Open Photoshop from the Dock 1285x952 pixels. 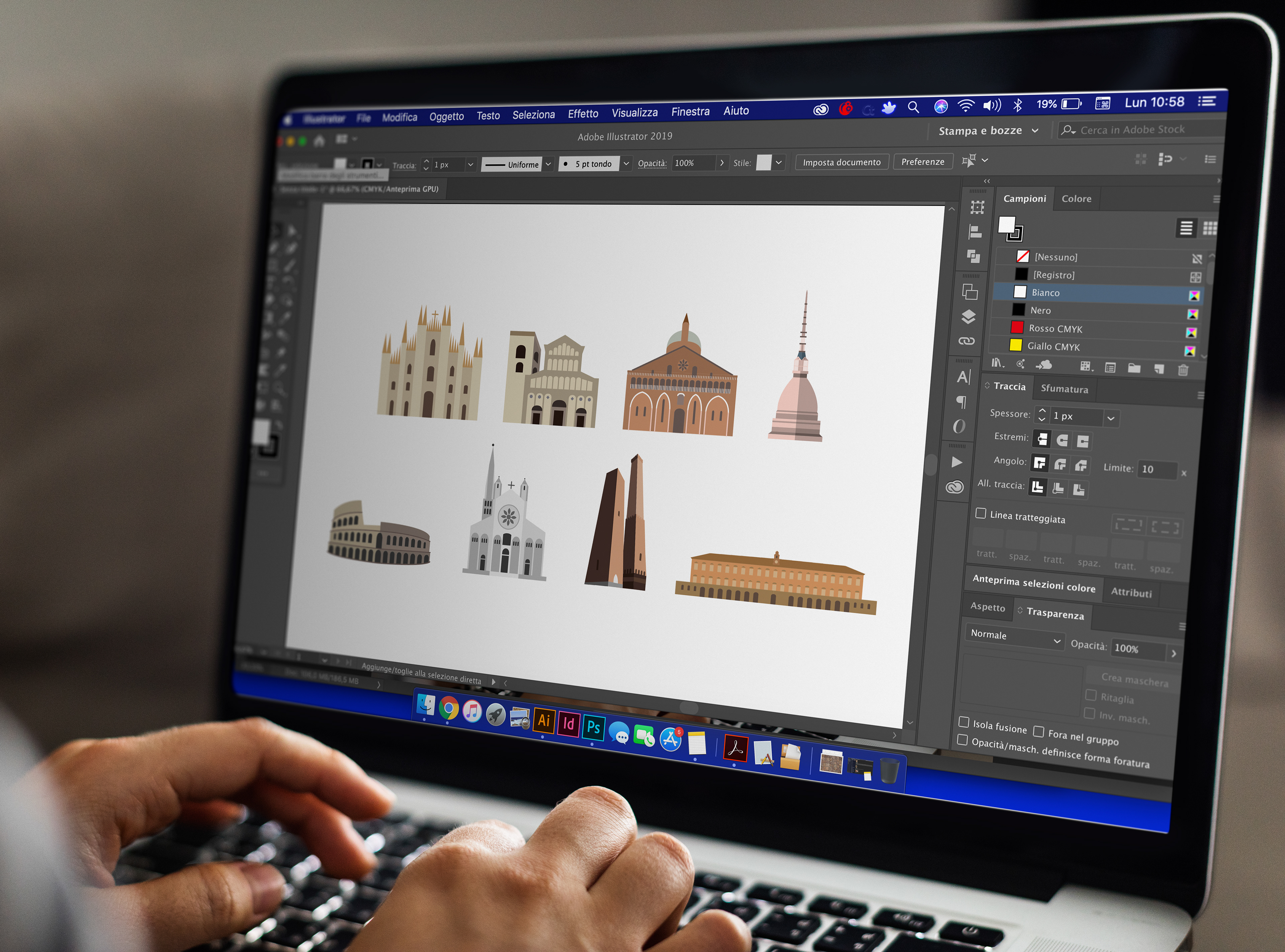pos(594,727)
